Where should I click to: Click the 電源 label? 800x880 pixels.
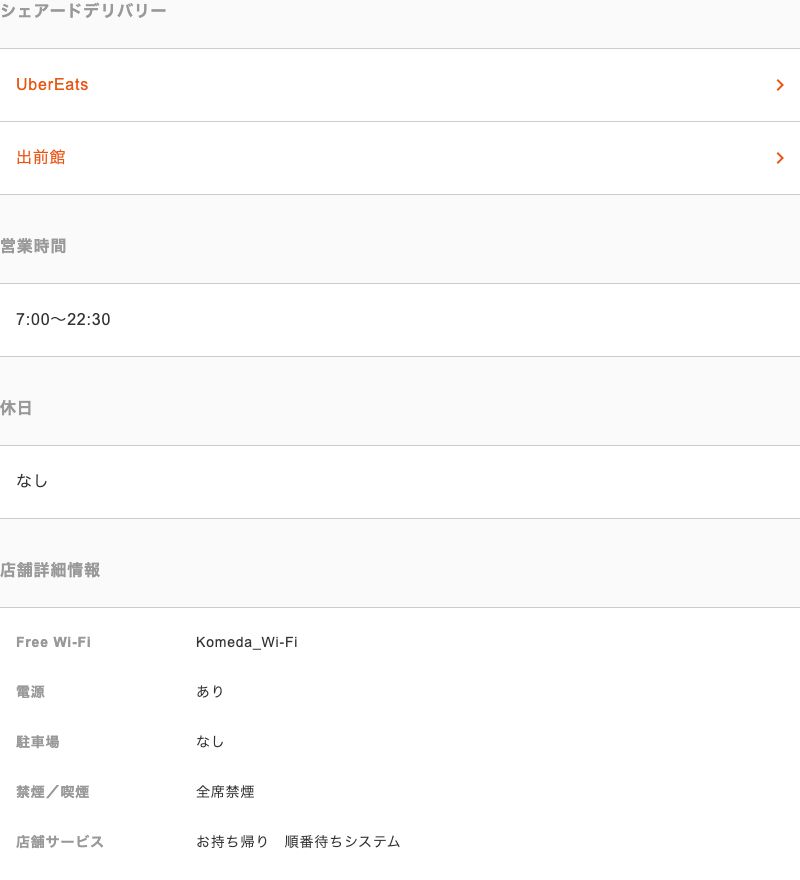[x=30, y=692]
